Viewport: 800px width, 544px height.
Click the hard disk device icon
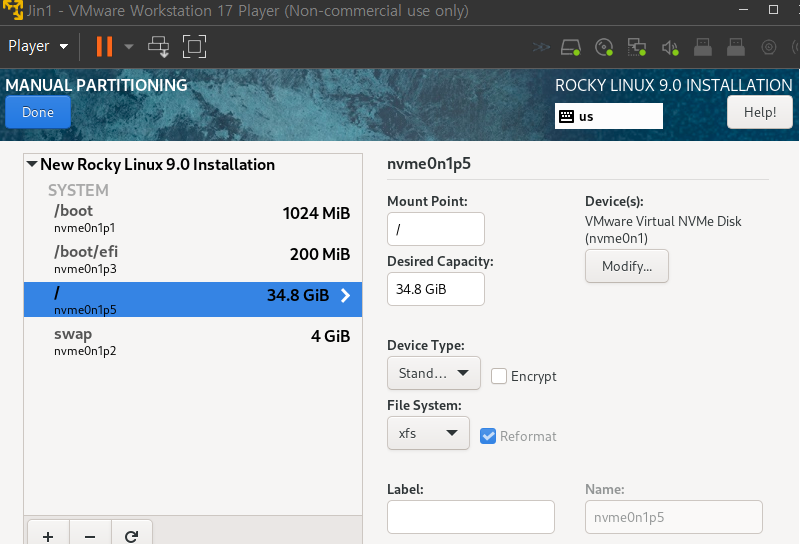coord(570,47)
